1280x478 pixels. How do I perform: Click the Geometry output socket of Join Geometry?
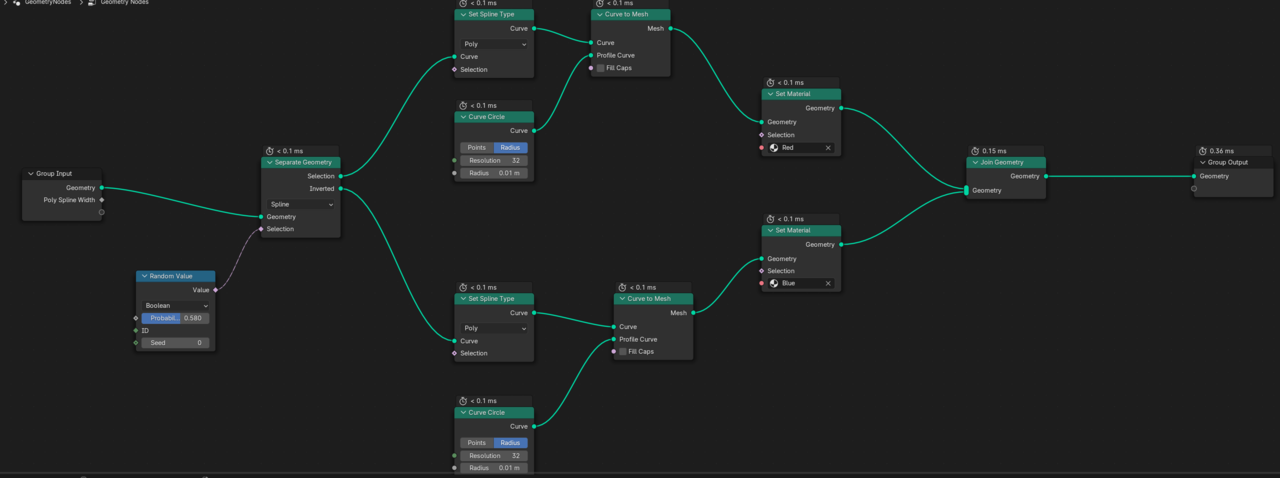point(1045,176)
